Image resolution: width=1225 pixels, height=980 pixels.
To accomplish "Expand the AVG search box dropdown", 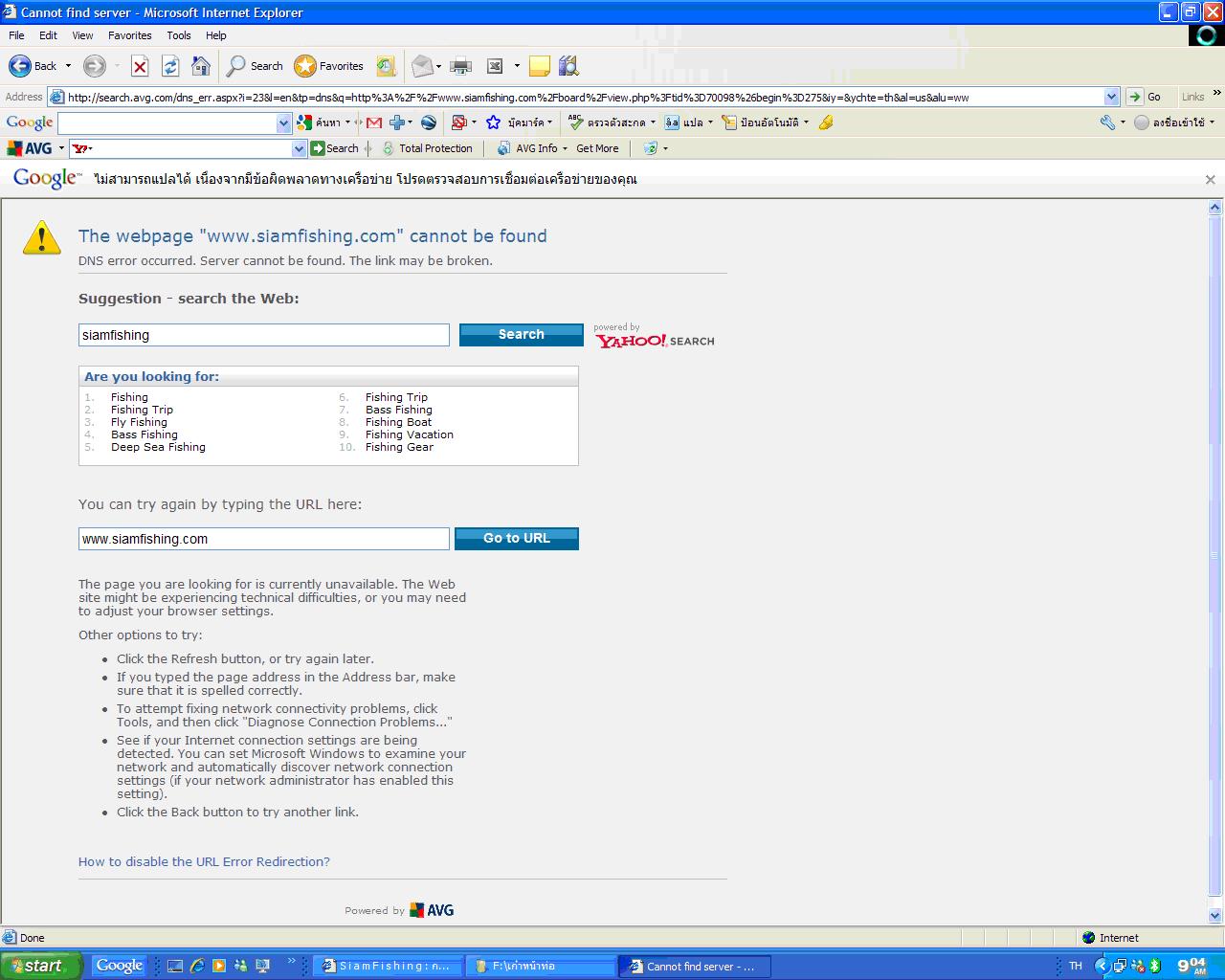I will [299, 148].
